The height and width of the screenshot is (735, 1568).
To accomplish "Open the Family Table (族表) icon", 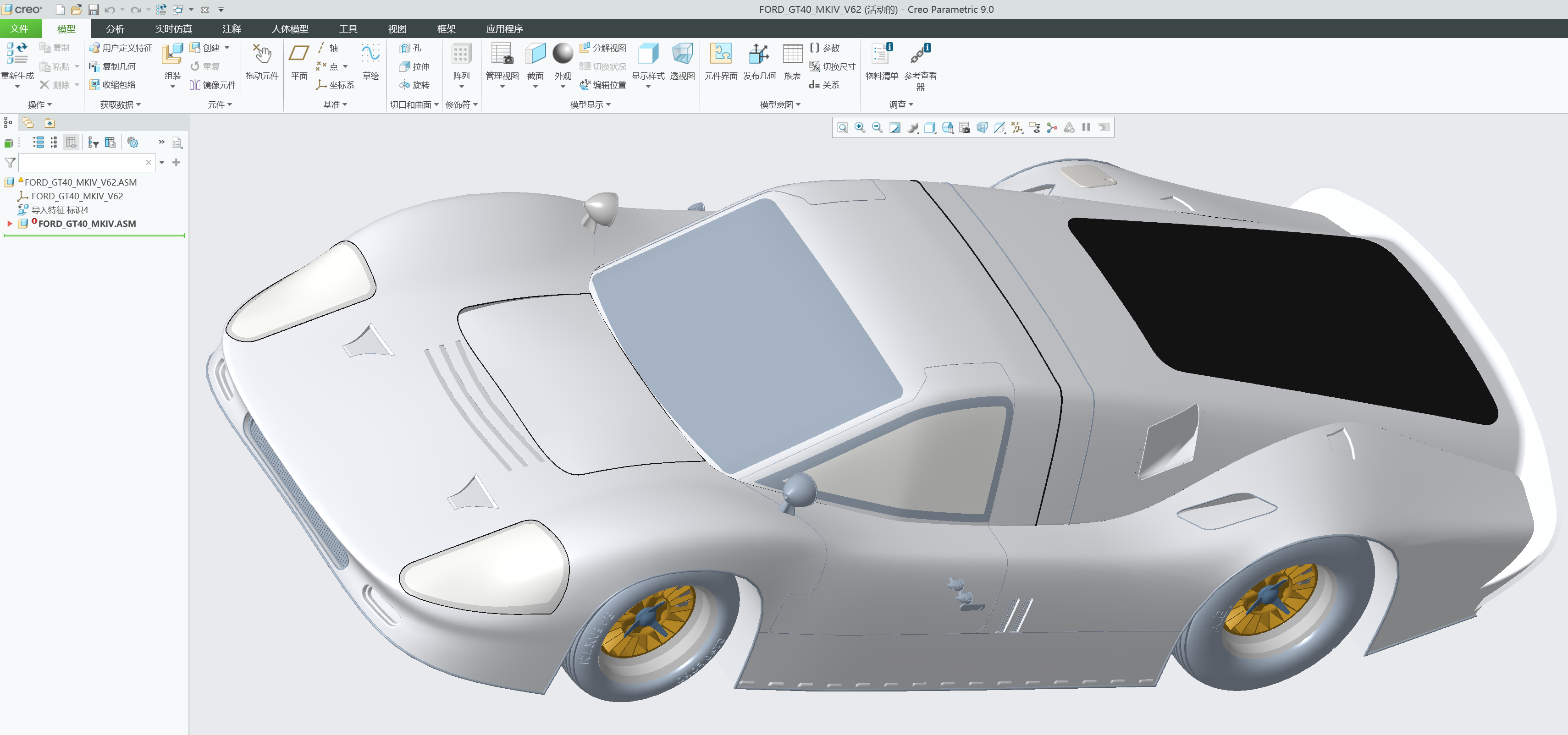I will pos(793,54).
